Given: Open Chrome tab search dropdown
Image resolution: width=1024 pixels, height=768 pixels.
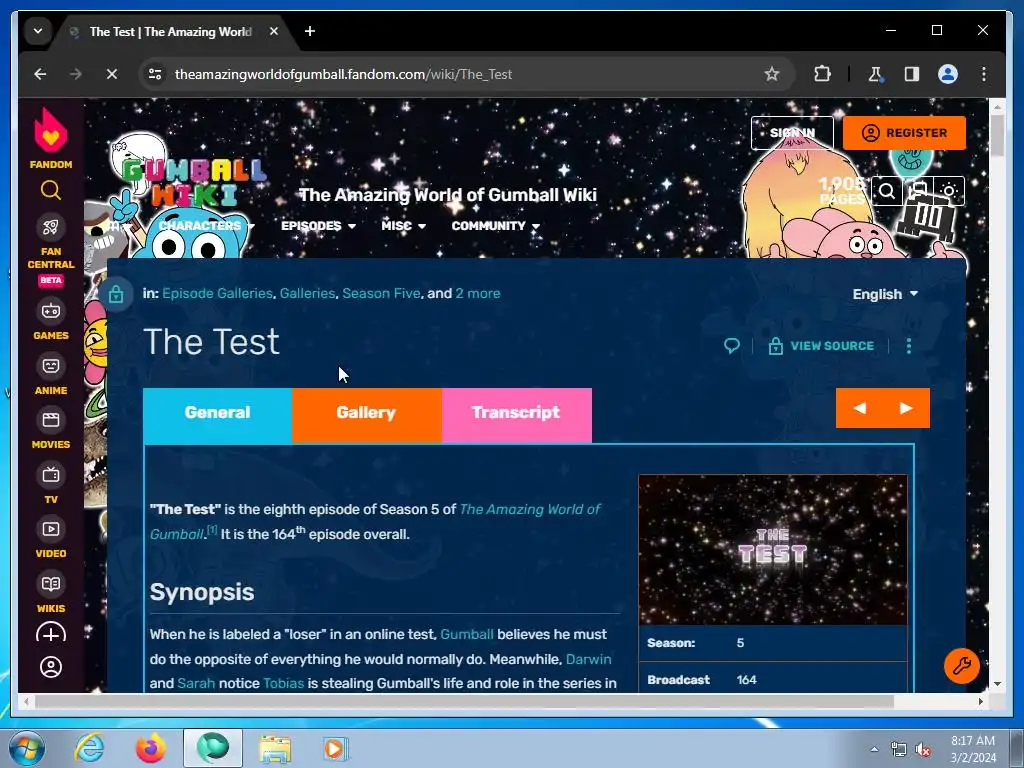Looking at the screenshot, I should (38, 31).
